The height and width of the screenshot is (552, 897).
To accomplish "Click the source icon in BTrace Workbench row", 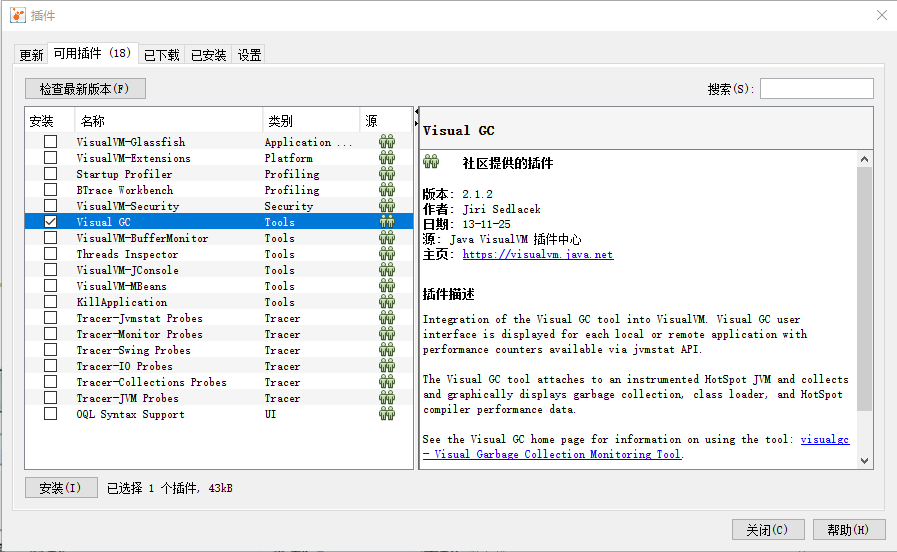I will pos(387,189).
